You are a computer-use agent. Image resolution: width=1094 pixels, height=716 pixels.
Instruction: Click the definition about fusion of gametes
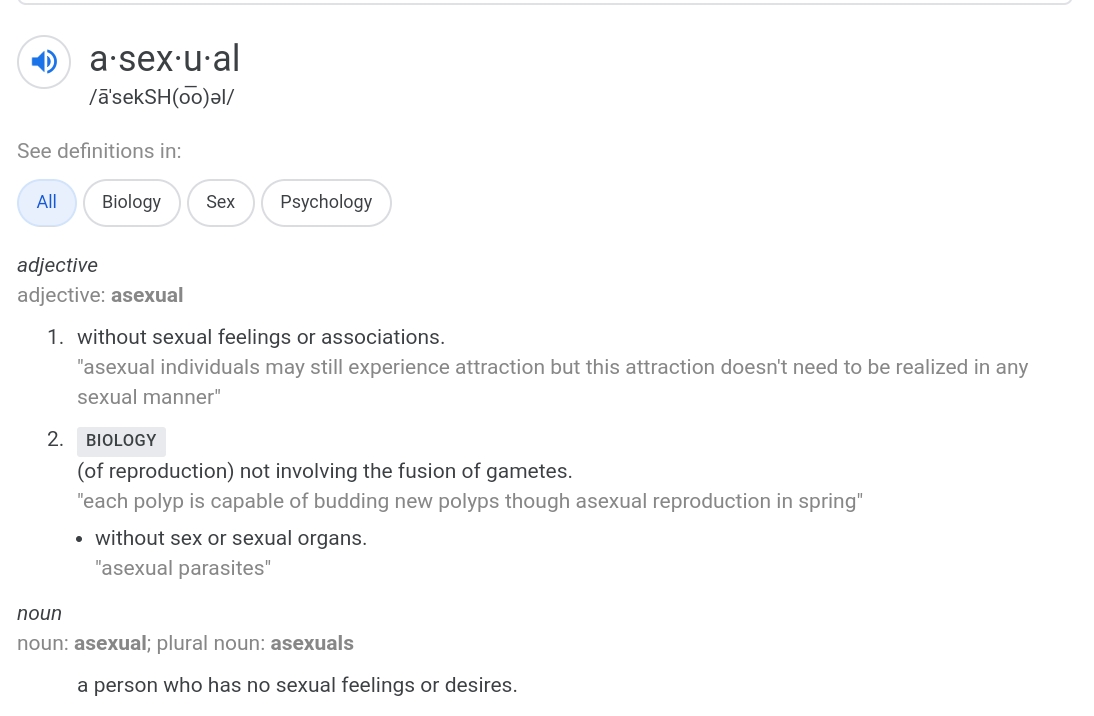(x=325, y=471)
